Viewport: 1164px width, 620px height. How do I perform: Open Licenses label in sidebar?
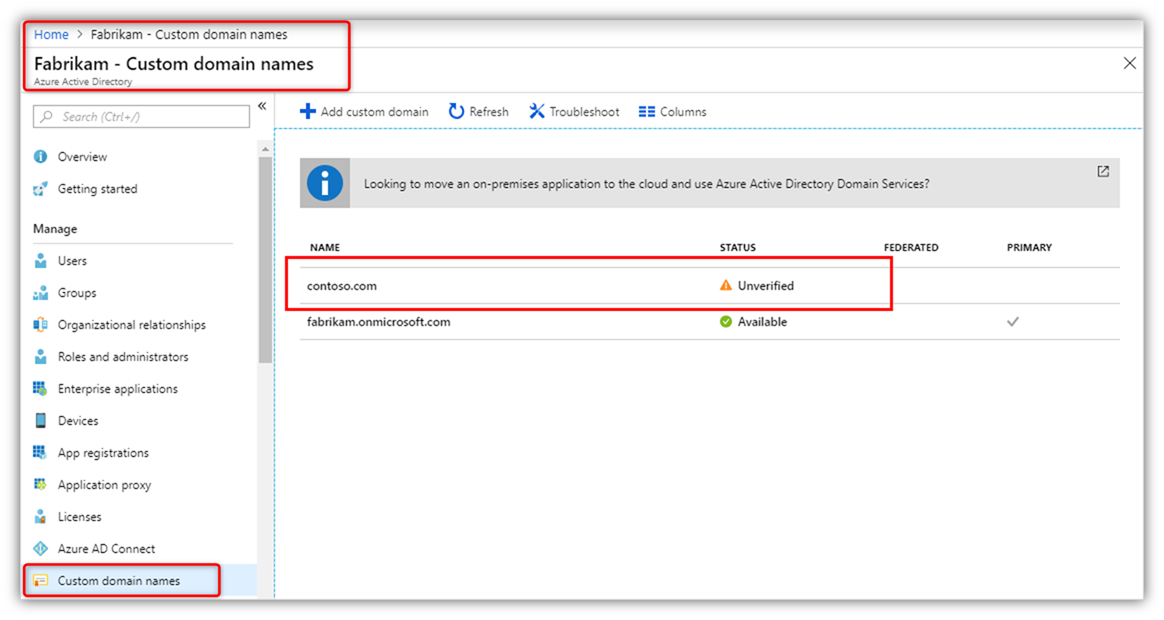point(79,516)
